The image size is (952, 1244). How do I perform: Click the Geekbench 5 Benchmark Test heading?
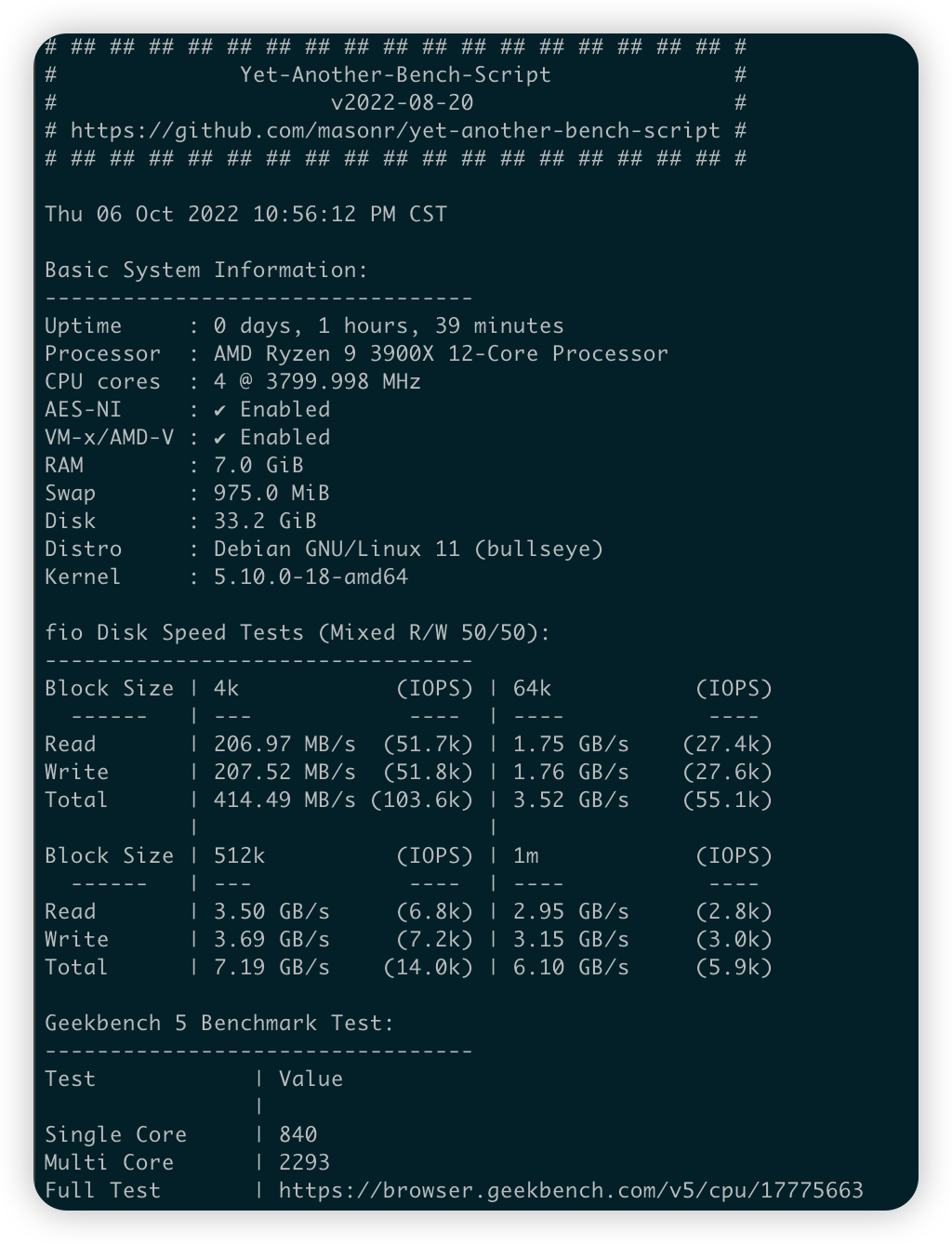point(219,1024)
